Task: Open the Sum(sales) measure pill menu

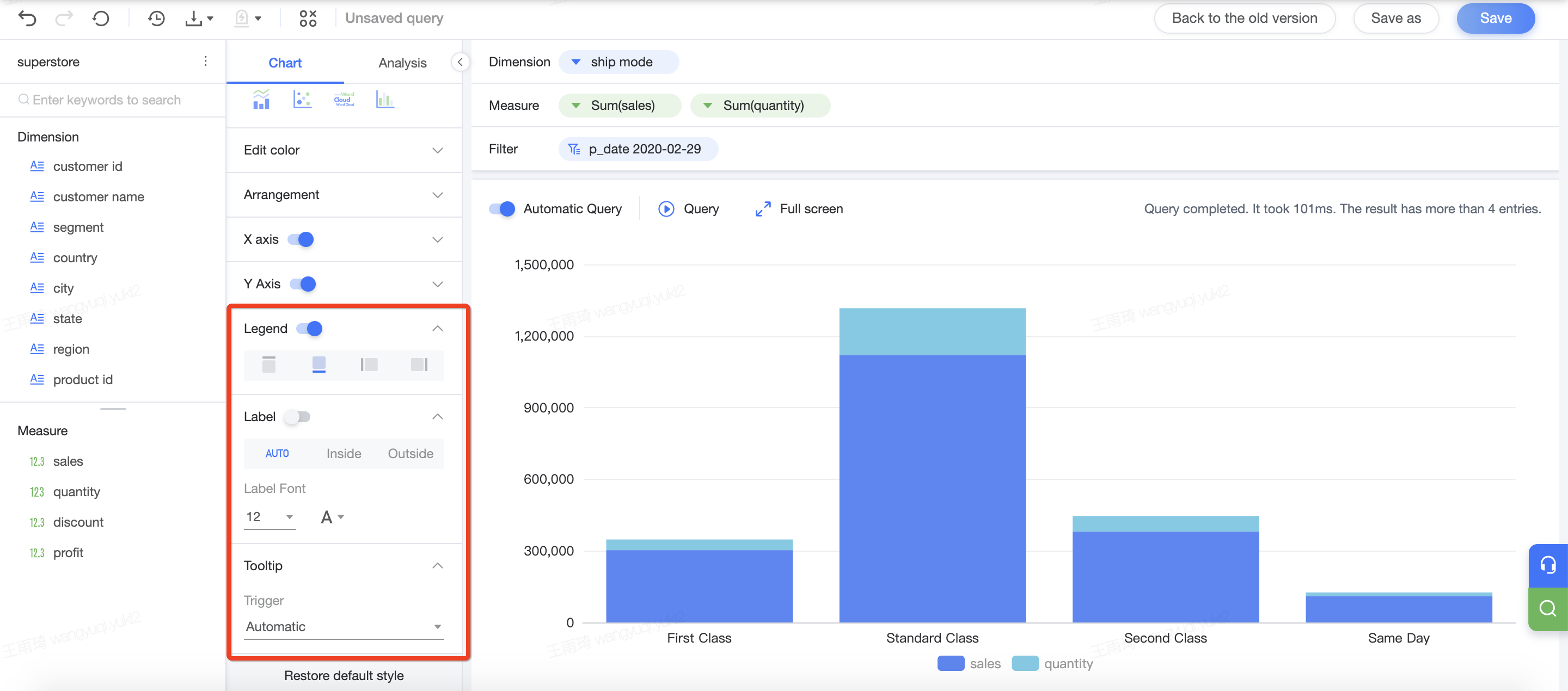Action: tap(620, 106)
